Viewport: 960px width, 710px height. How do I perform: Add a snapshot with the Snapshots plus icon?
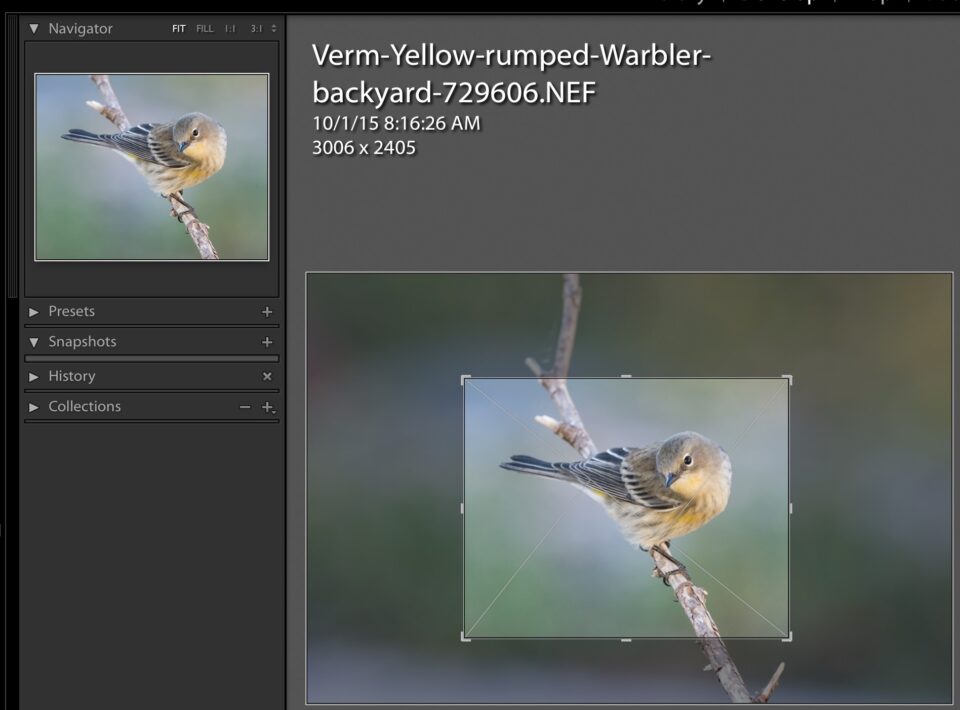click(267, 342)
